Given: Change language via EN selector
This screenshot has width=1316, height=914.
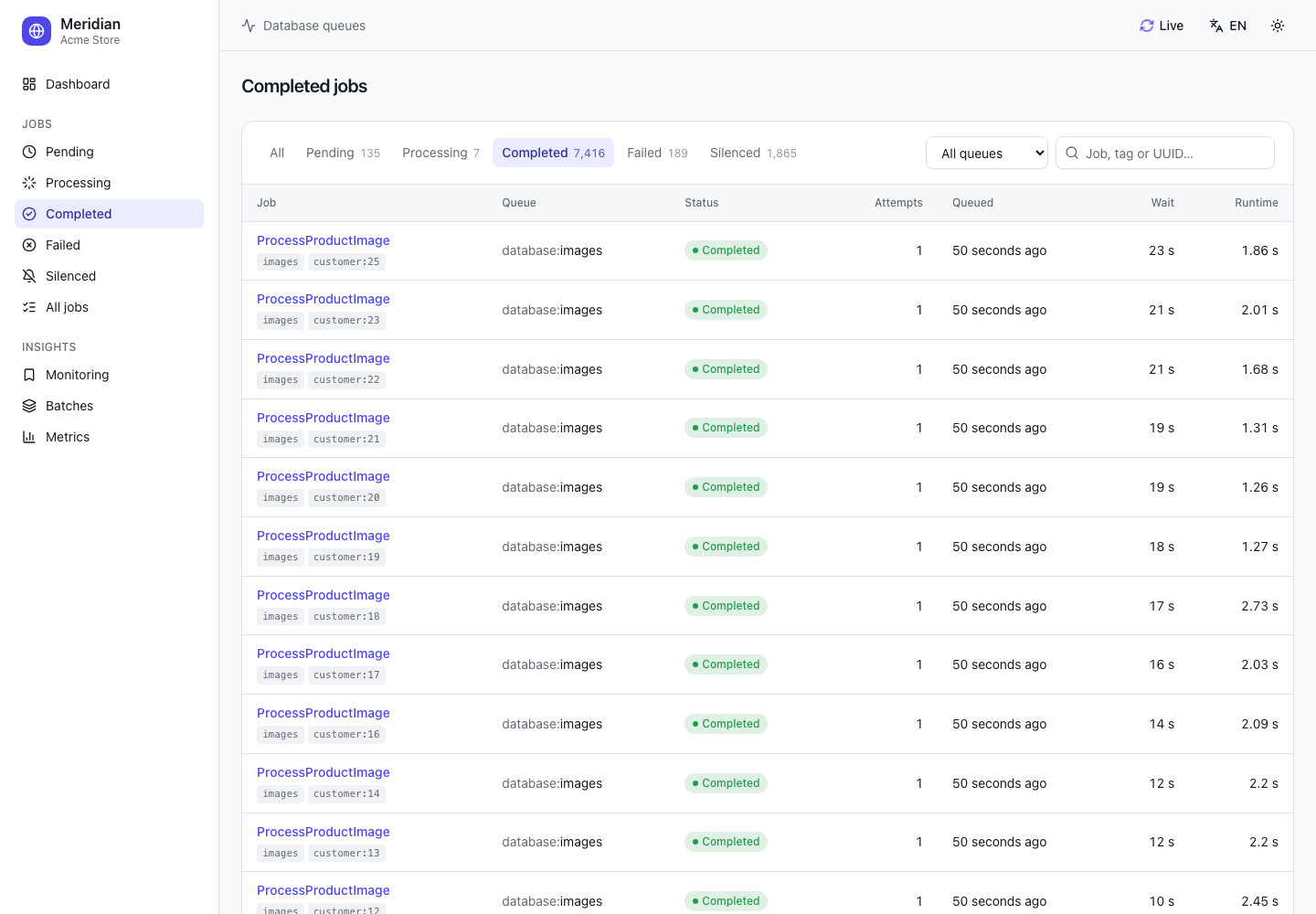Looking at the screenshot, I should [x=1227, y=26].
